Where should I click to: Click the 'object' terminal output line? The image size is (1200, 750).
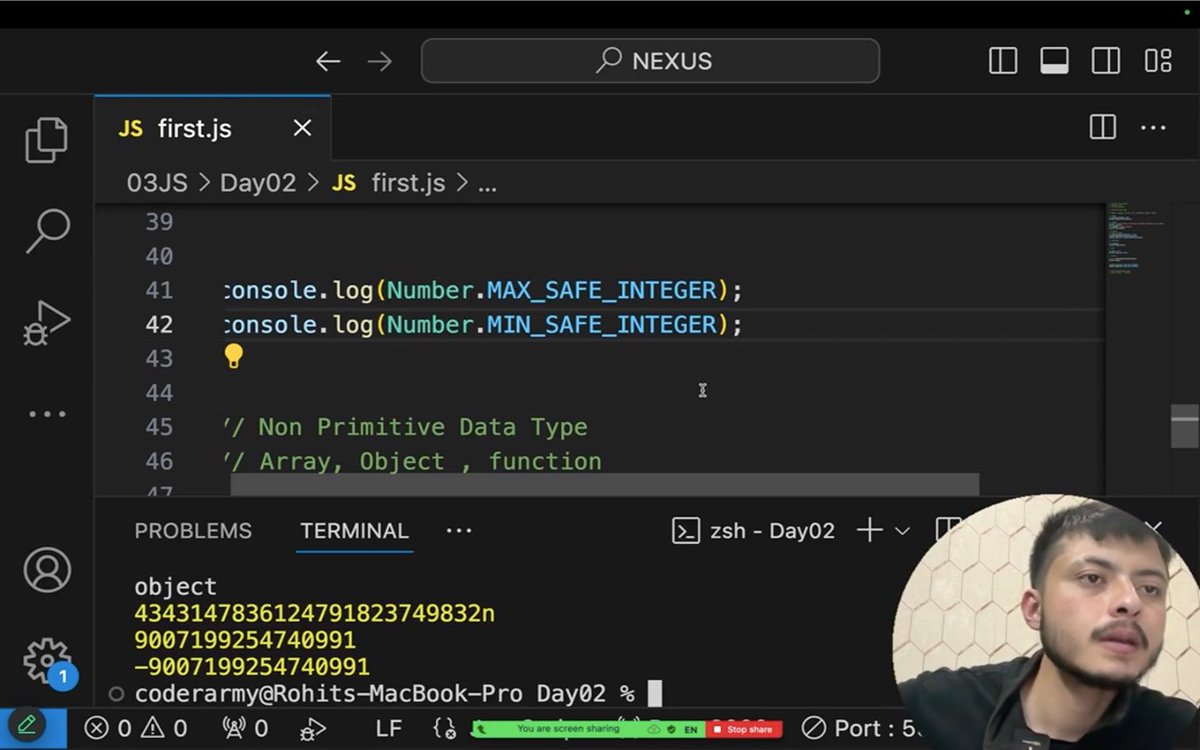point(175,587)
